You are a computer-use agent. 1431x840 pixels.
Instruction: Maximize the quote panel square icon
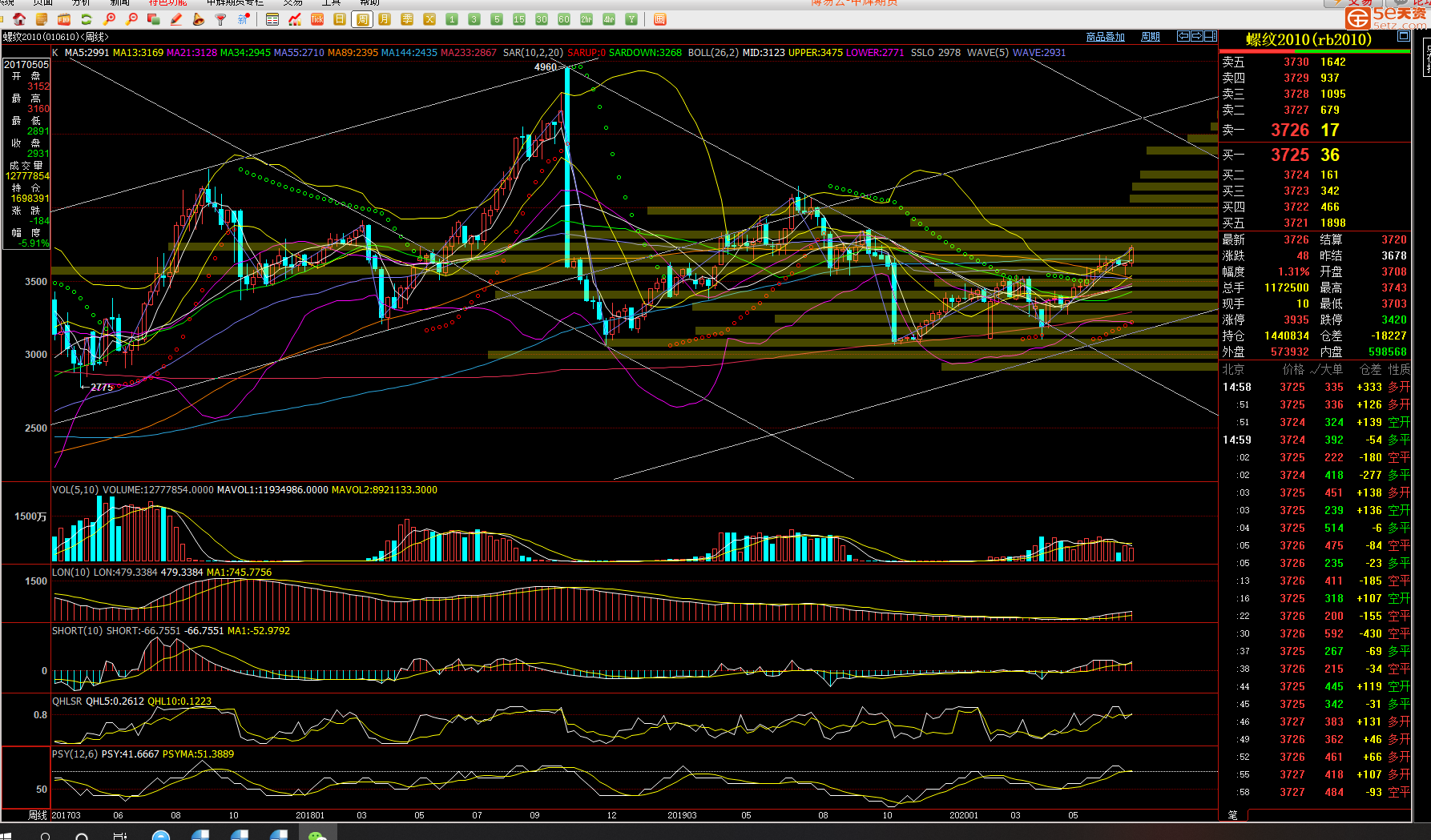(1404, 36)
